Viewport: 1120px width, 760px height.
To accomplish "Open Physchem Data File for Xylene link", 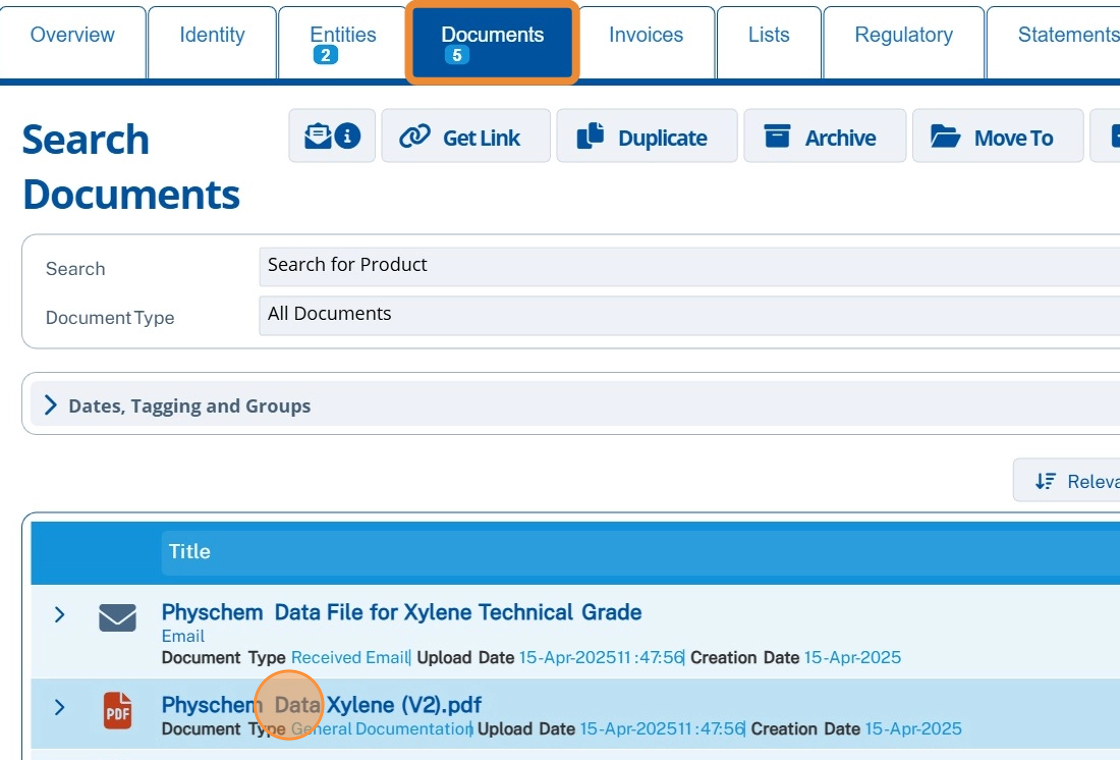I will pos(401,612).
